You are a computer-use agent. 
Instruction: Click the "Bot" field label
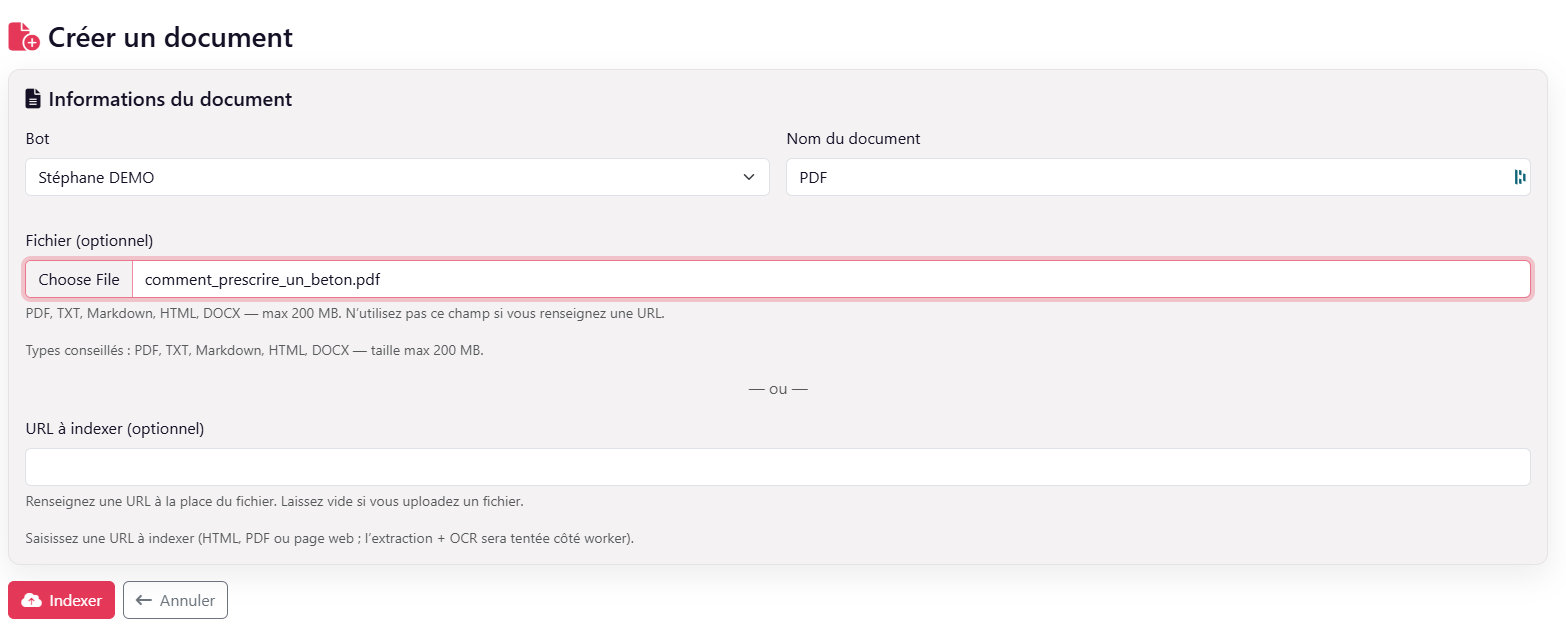(38, 139)
